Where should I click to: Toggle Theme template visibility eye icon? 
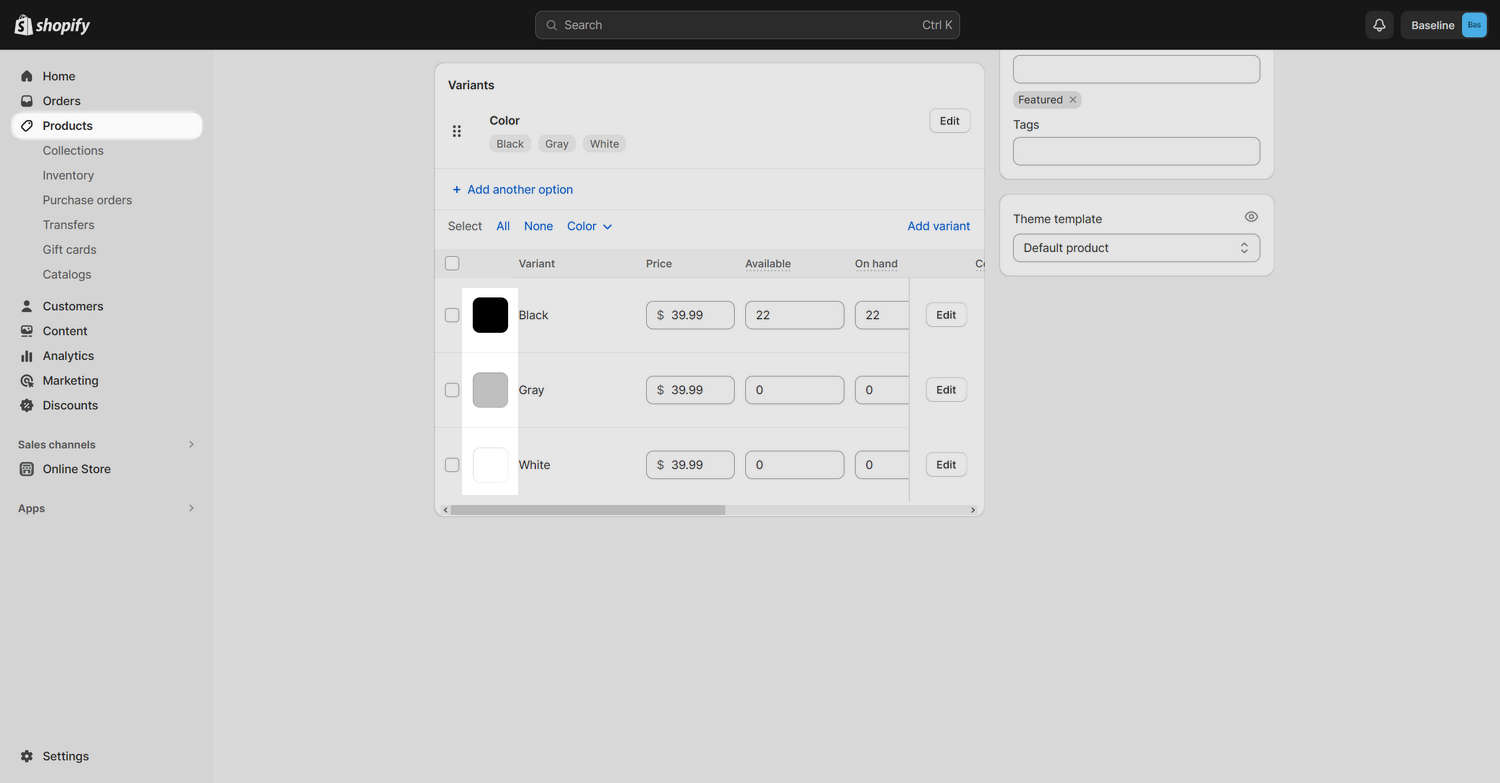click(1251, 216)
